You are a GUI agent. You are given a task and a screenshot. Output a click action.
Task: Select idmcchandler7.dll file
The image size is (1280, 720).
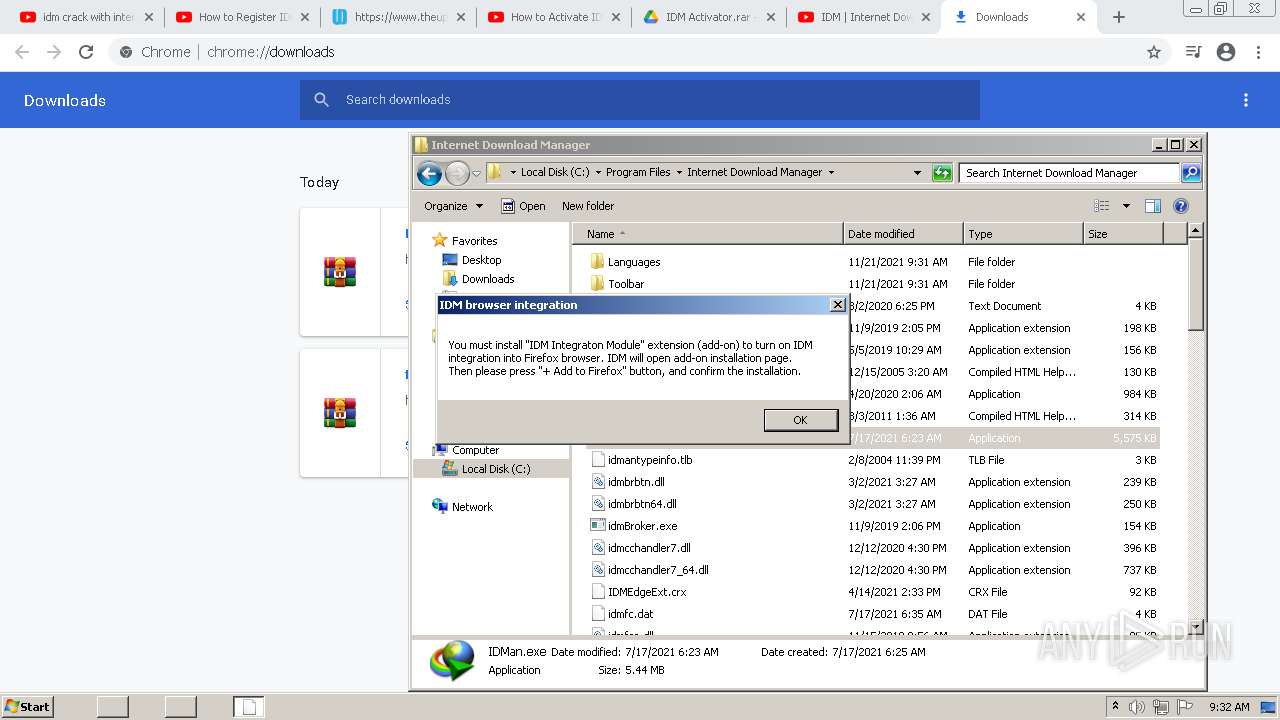point(649,548)
